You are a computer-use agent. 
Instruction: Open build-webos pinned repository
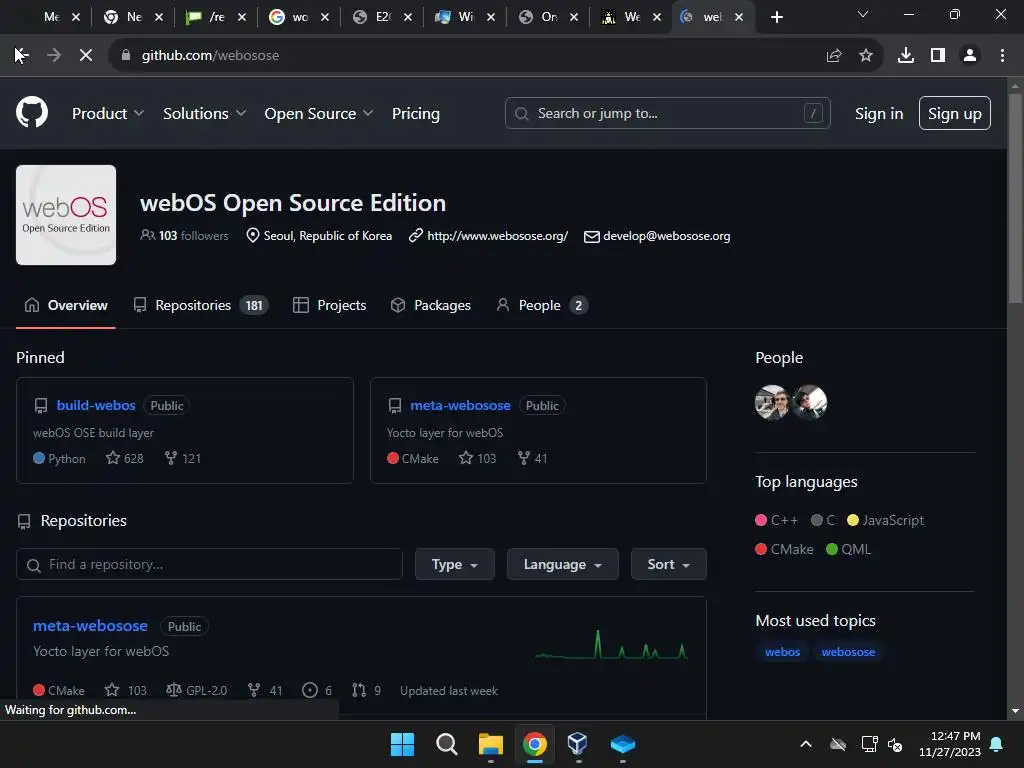click(96, 405)
